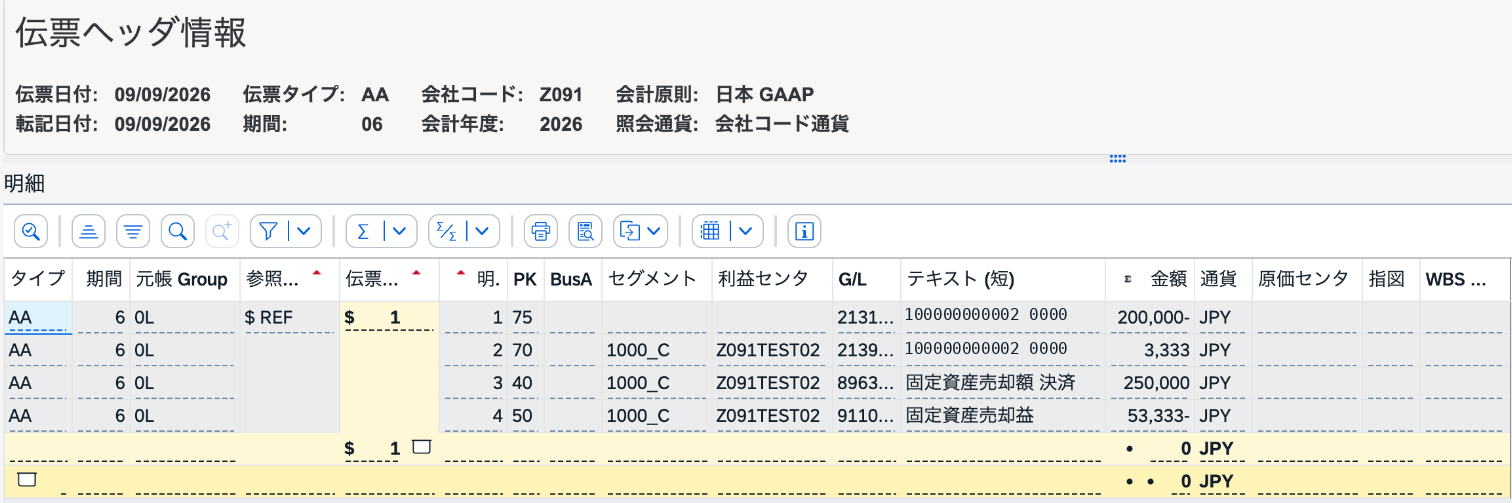Image resolution: width=1512 pixels, height=503 pixels.
Task: Click the amount cell 200,000-
Action: tap(1150, 317)
